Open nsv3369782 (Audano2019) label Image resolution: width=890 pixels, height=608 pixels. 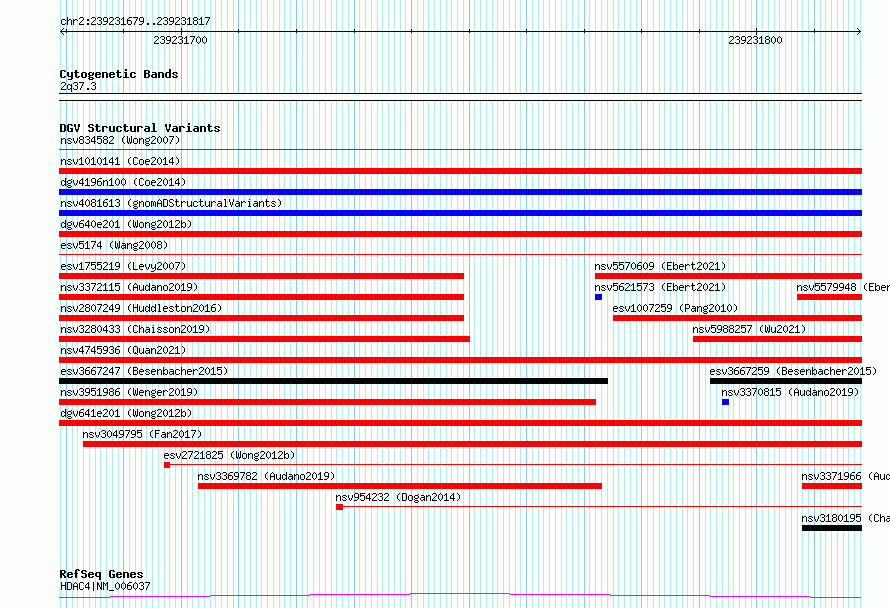click(x=266, y=476)
